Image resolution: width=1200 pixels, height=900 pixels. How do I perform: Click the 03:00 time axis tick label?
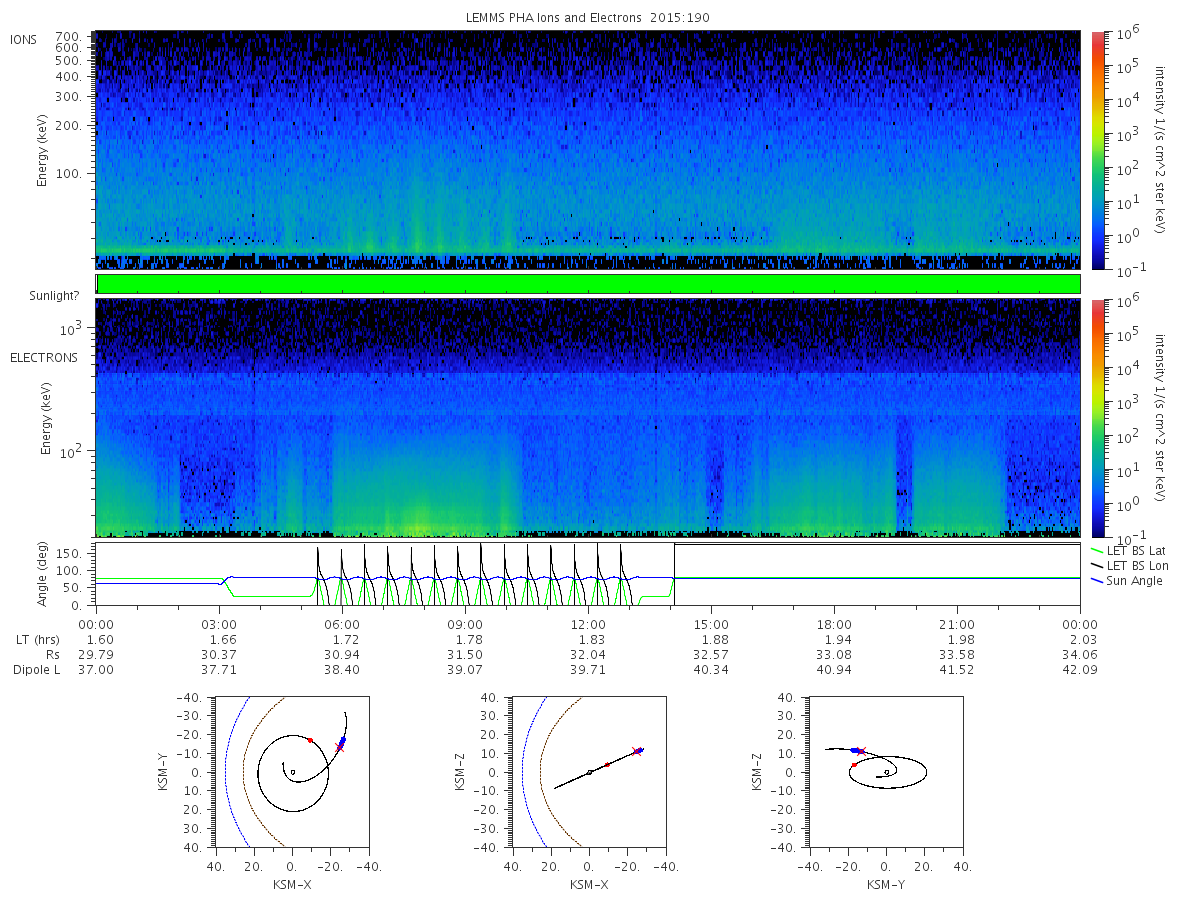[x=219, y=624]
